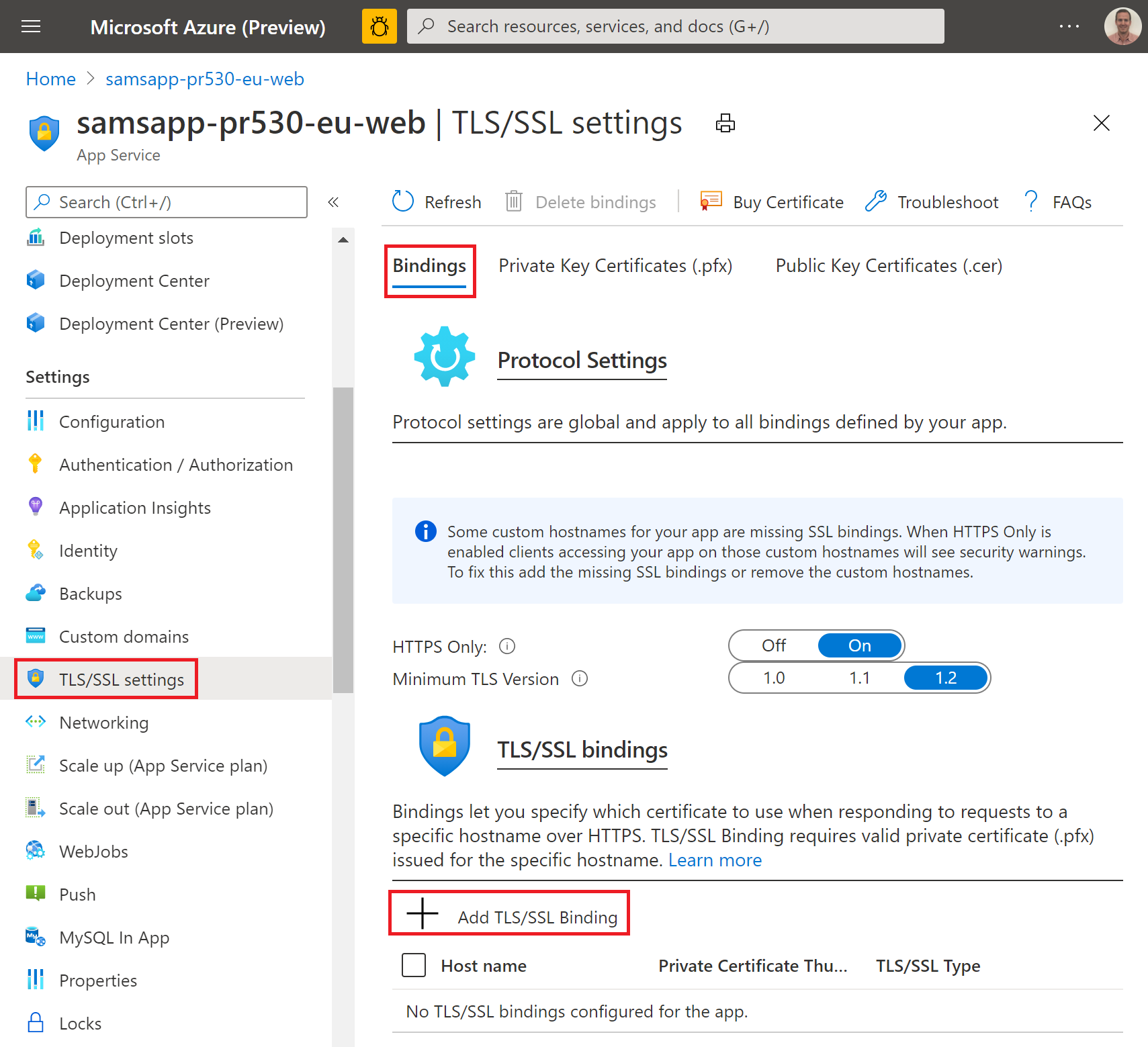Click the Refresh toolbar icon
1148x1047 pixels.
click(x=403, y=201)
